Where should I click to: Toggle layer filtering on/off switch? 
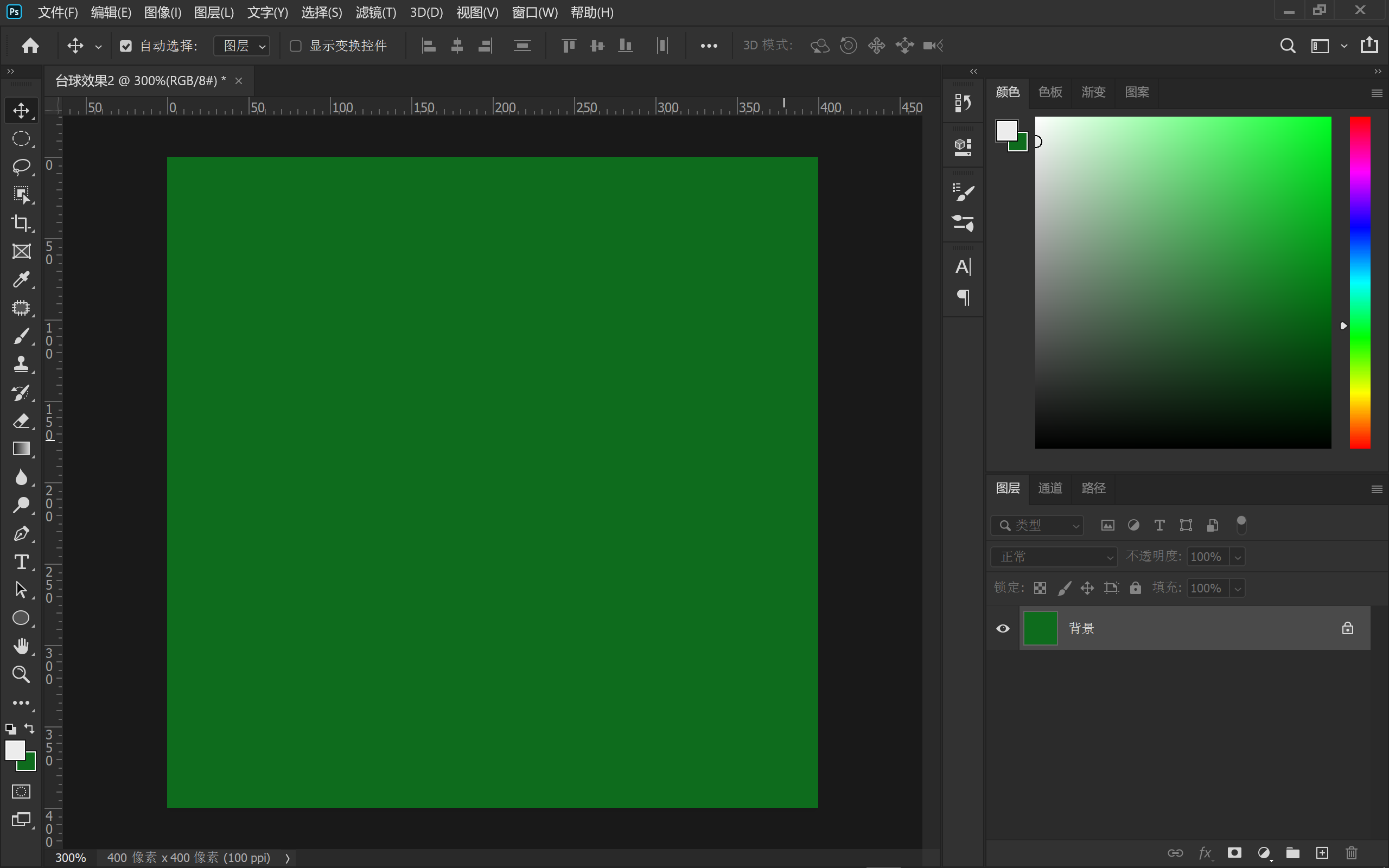coord(1241,525)
